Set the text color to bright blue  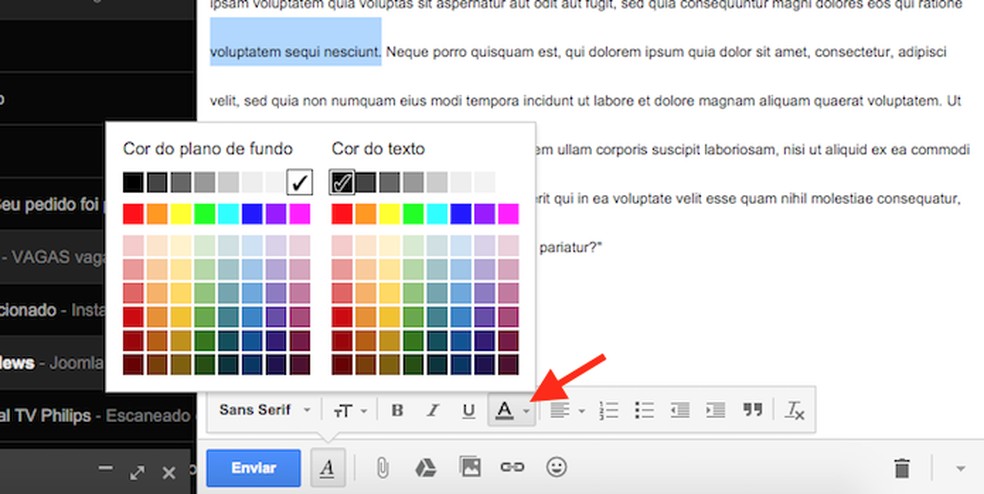(x=461, y=214)
